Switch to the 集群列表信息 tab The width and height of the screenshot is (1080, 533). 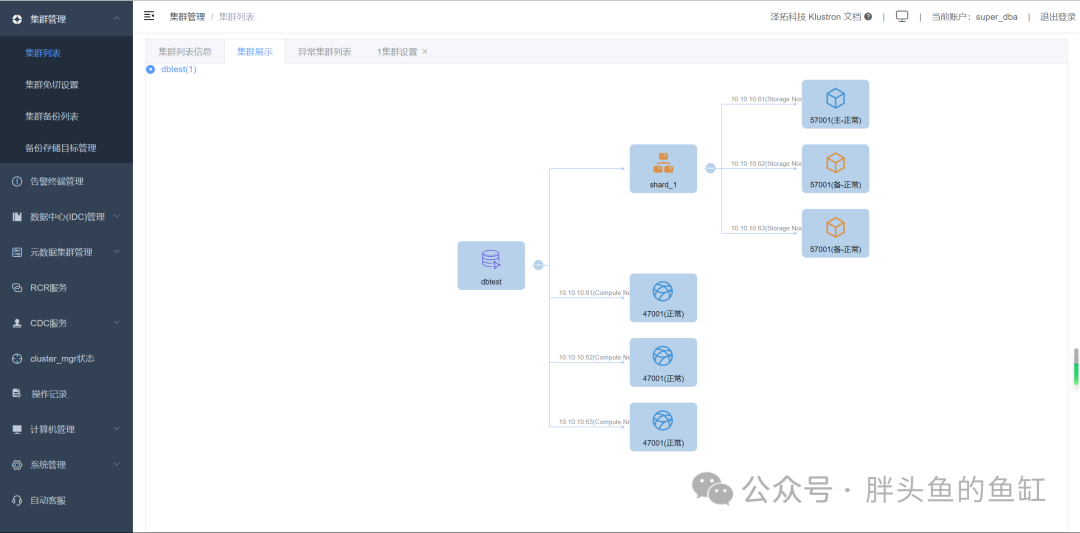[x=185, y=52]
